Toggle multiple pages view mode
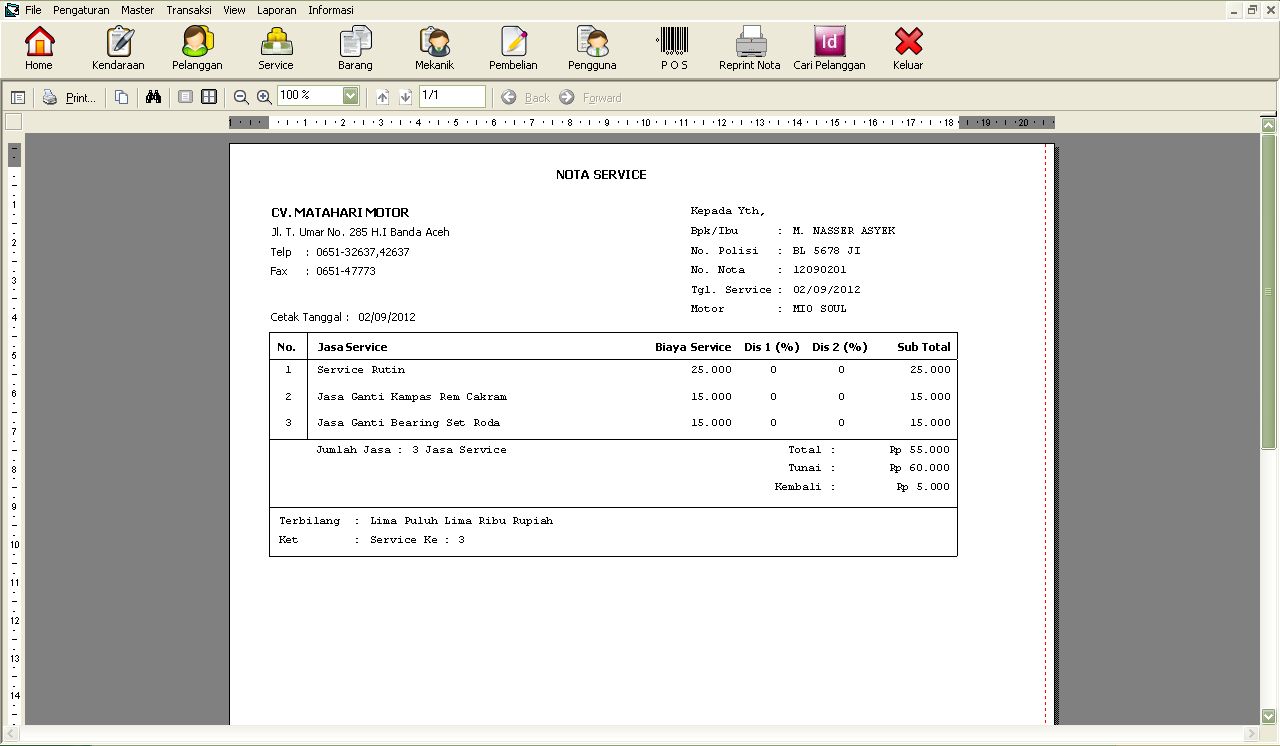The width and height of the screenshot is (1280, 746). 207,96
